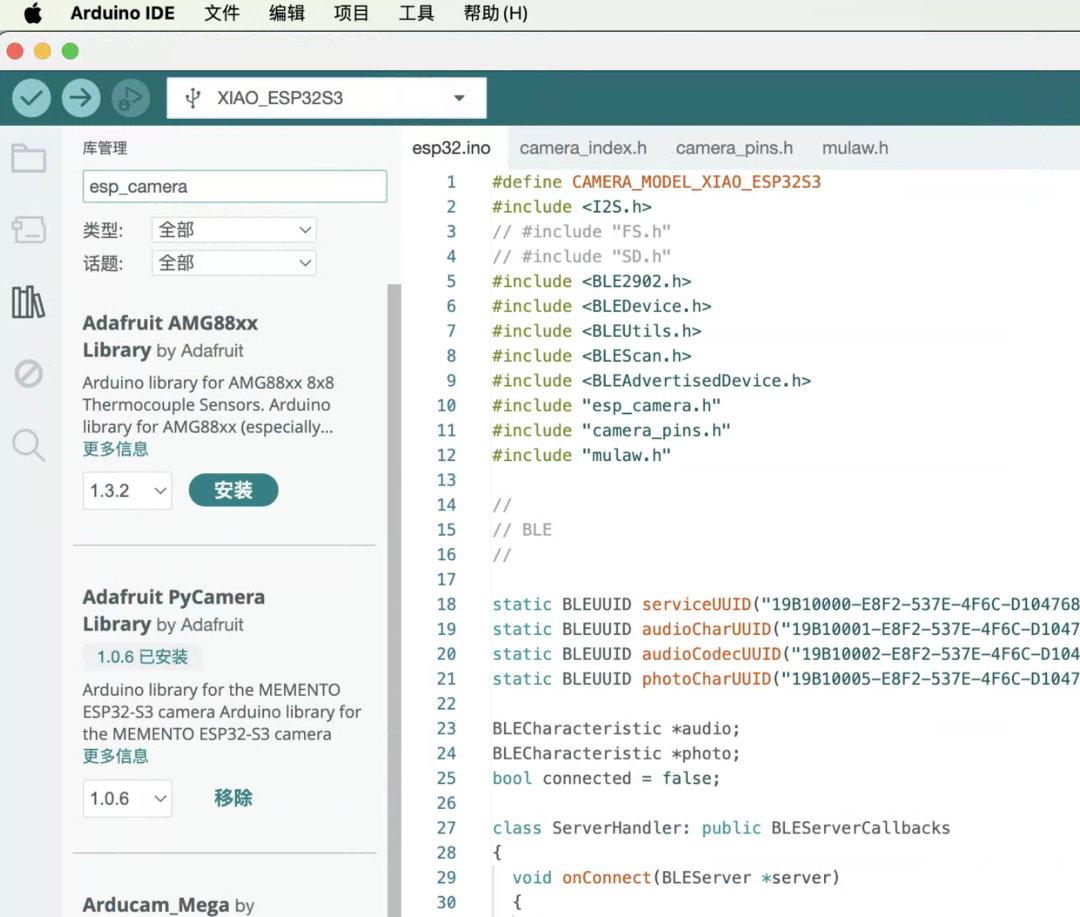Viewport: 1080px width, 917px height.
Task: Open the 话题 filter dropdown
Action: [x=234, y=262]
